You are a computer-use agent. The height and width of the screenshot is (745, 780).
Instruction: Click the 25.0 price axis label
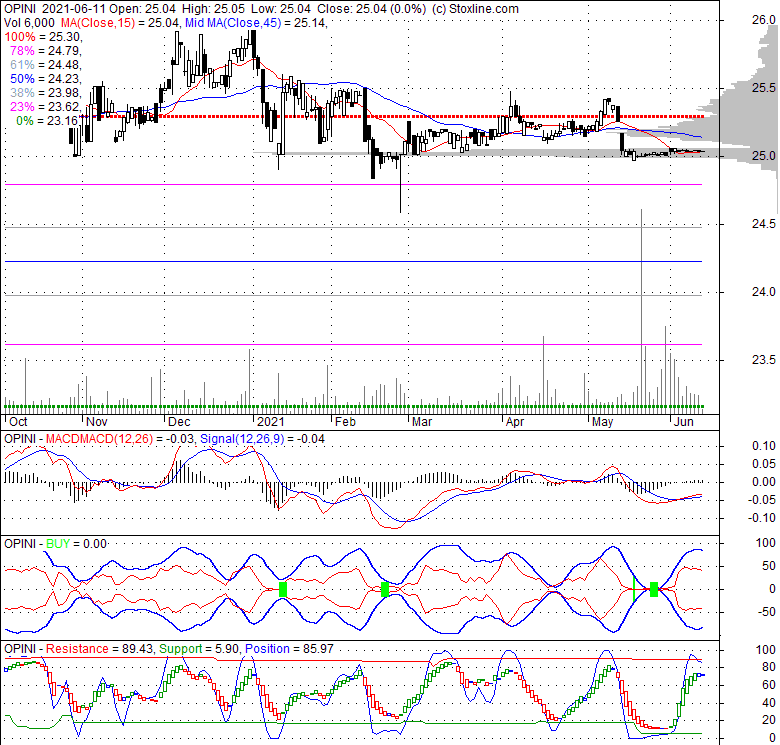[764, 156]
